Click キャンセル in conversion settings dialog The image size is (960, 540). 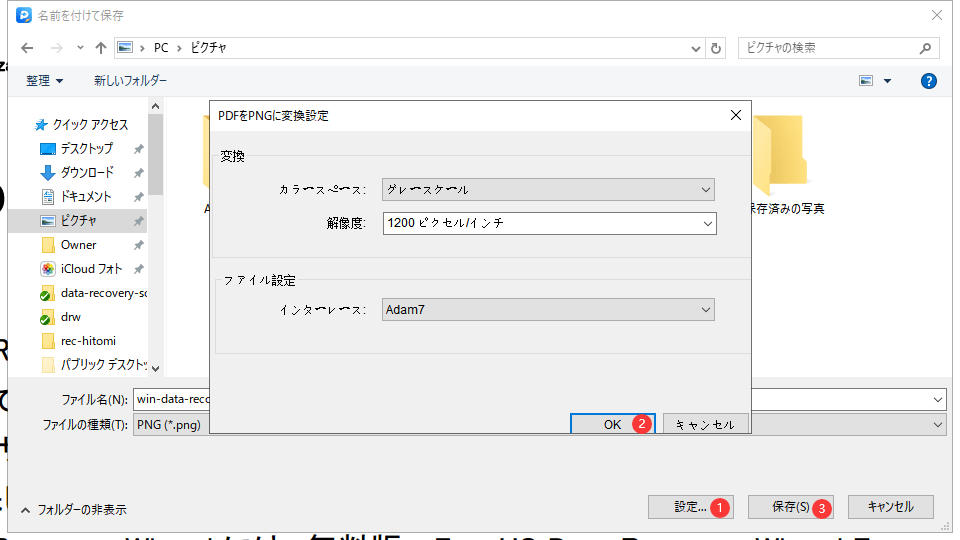coord(705,424)
